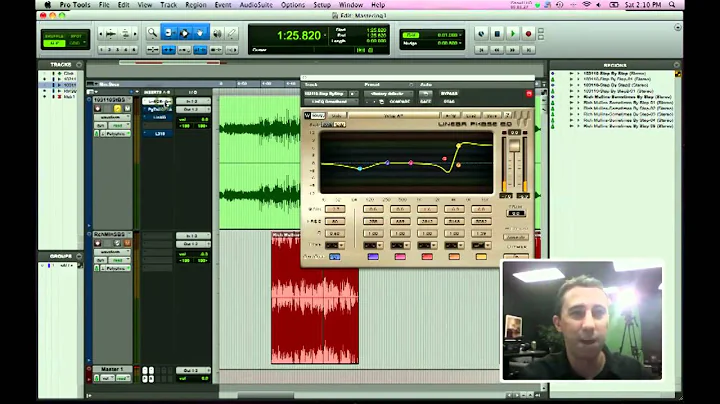Open the plugin track selector dropdown
Screen dimensions: 720x404
(x=326, y=94)
